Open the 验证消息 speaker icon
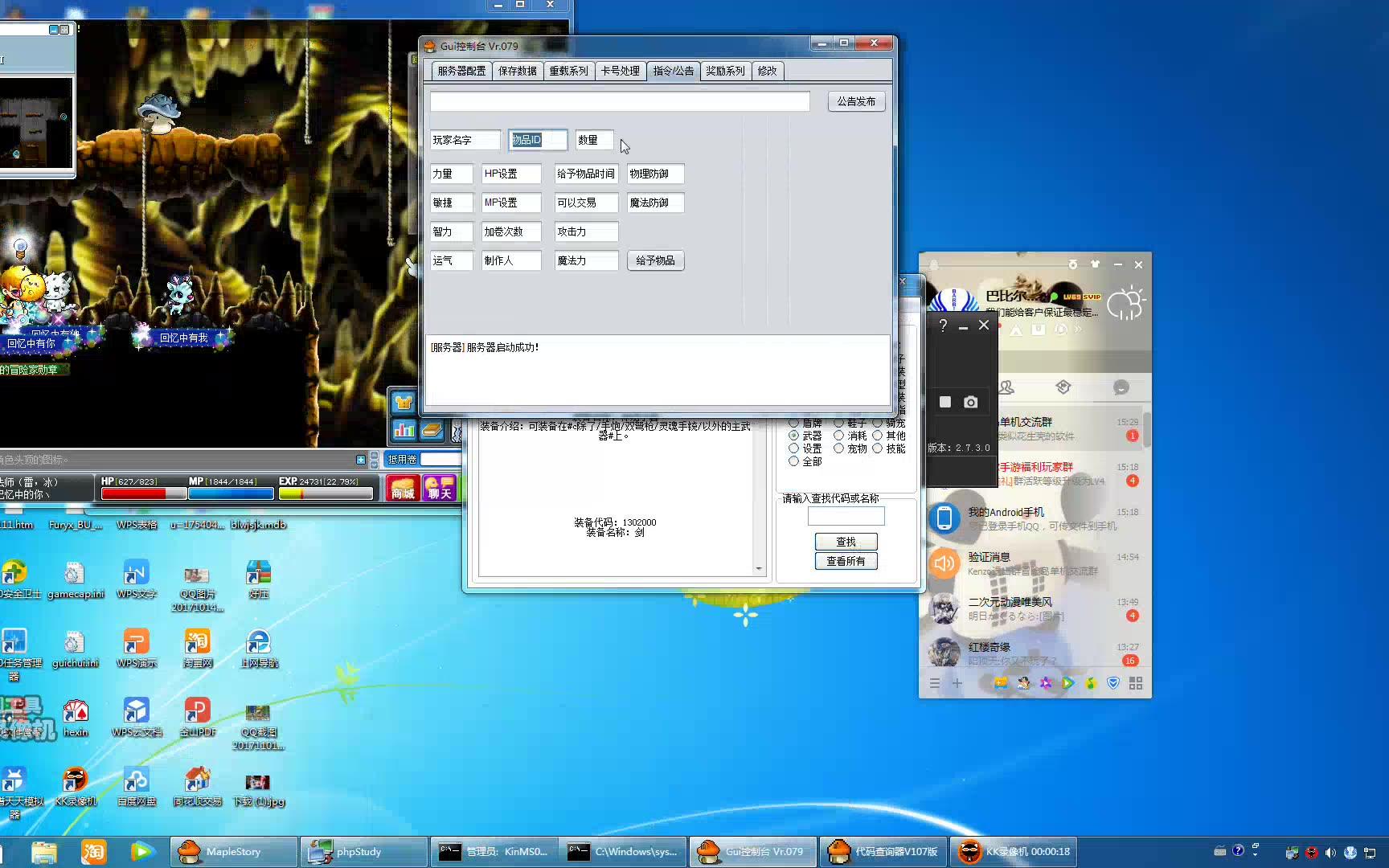This screenshot has width=1389, height=868. 944,563
